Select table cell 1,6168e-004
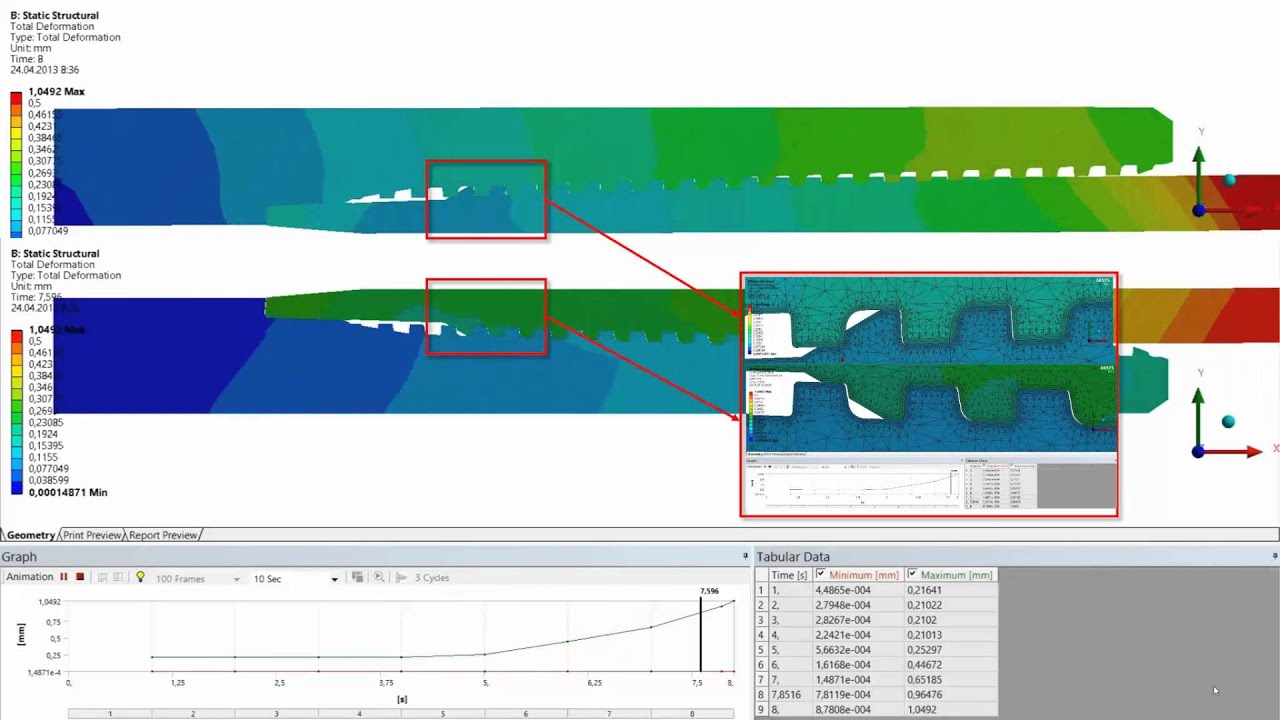The image size is (1280, 720). coord(858,665)
